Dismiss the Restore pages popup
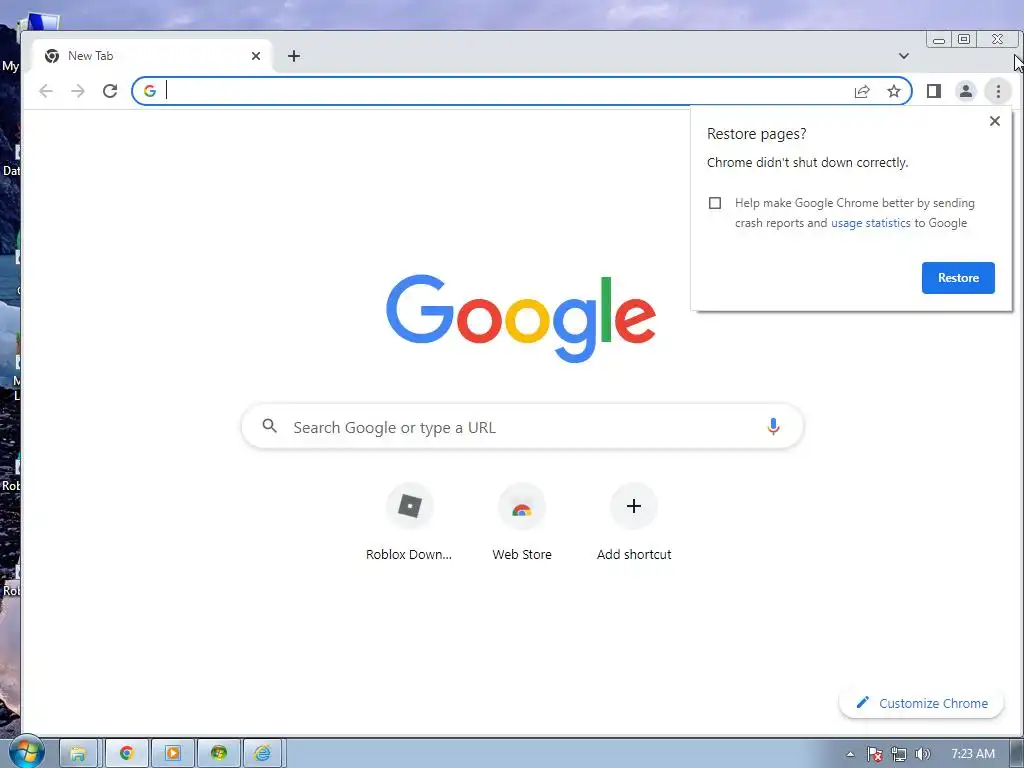Viewport: 1024px width, 768px height. click(995, 121)
